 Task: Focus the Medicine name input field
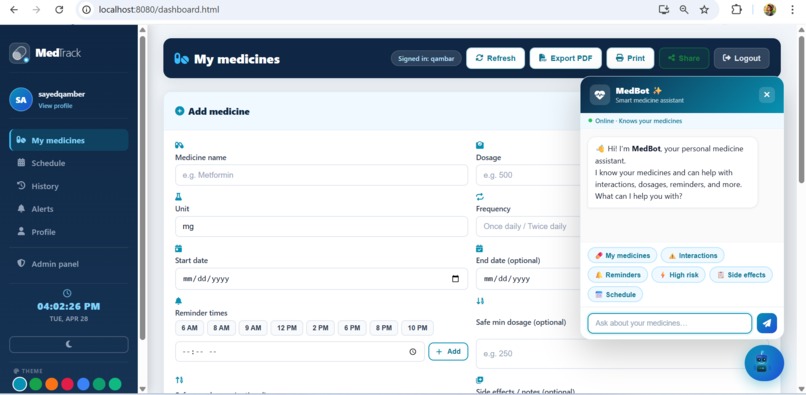coord(321,175)
